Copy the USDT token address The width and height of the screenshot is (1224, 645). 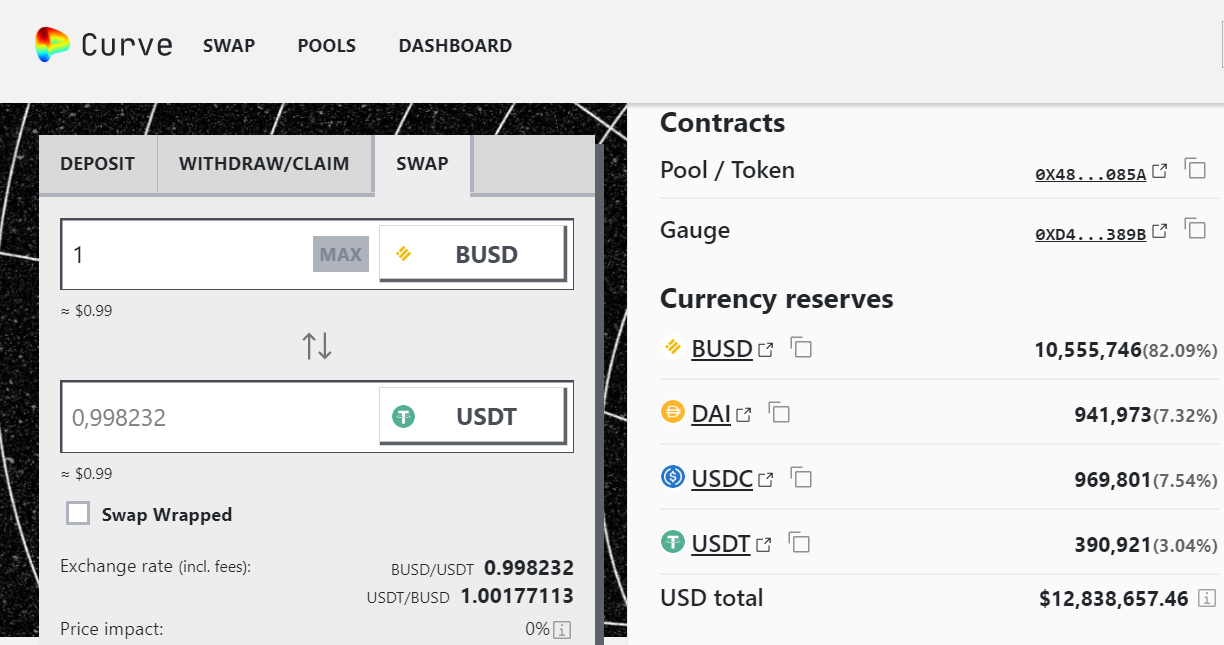[799, 543]
